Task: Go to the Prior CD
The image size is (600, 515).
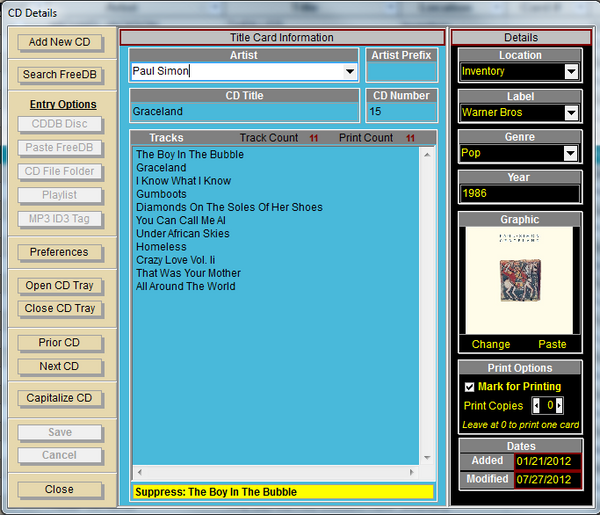Action: click(x=59, y=342)
